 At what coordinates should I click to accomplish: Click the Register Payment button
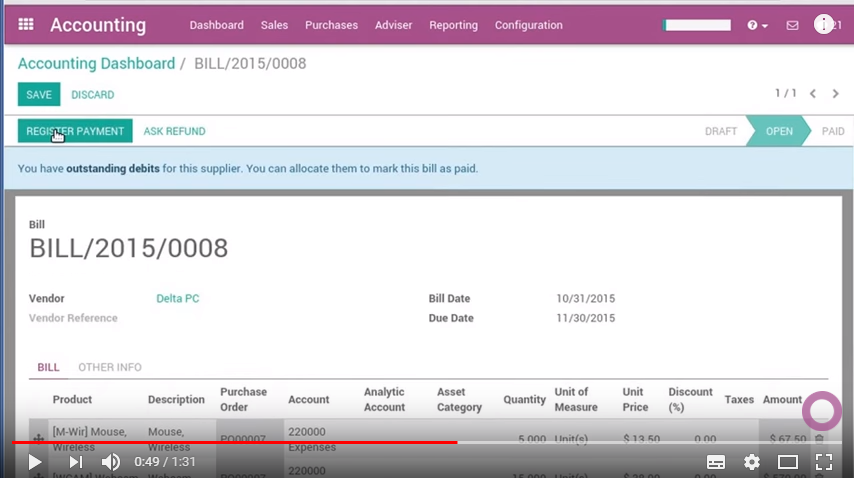click(75, 131)
